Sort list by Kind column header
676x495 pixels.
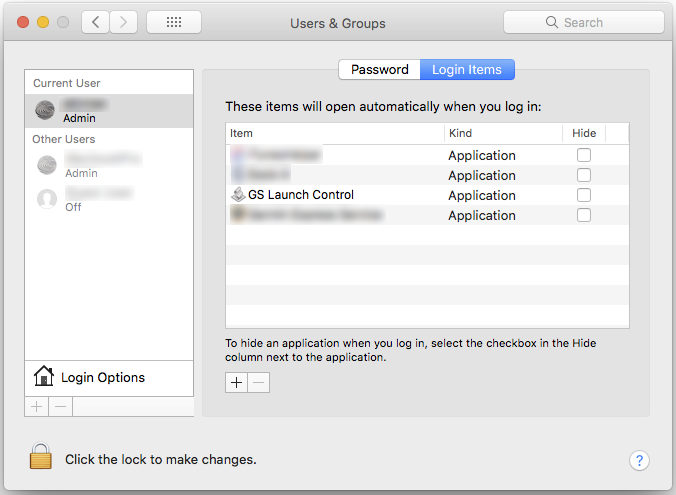pyautogui.click(x=501, y=133)
